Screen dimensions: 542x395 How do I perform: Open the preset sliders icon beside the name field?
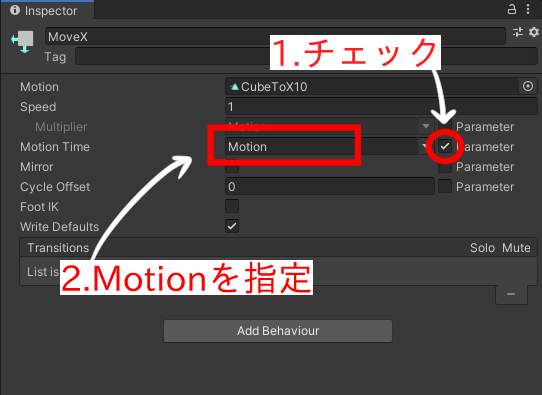click(x=518, y=32)
